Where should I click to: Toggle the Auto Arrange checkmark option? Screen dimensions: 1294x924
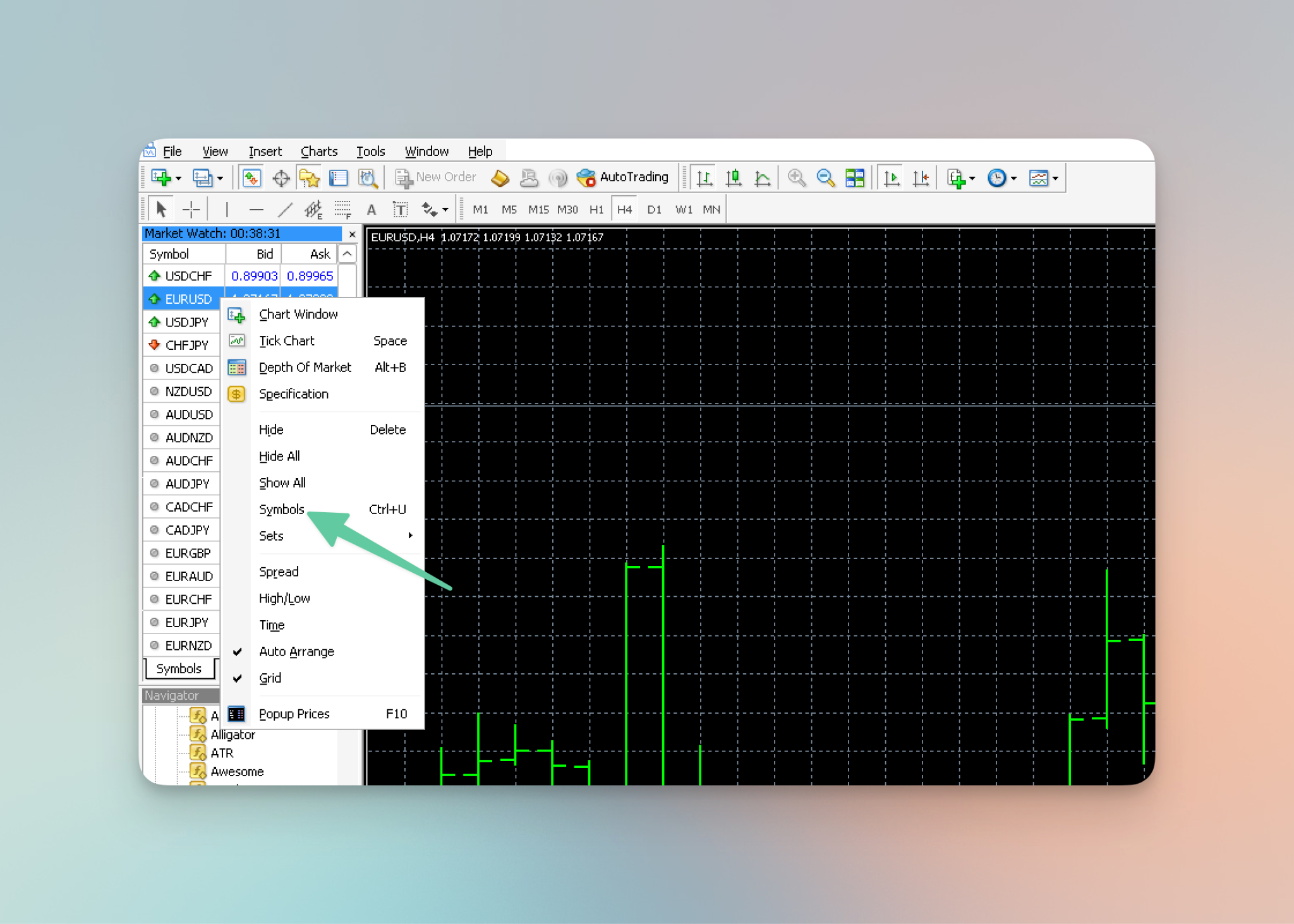[296, 651]
